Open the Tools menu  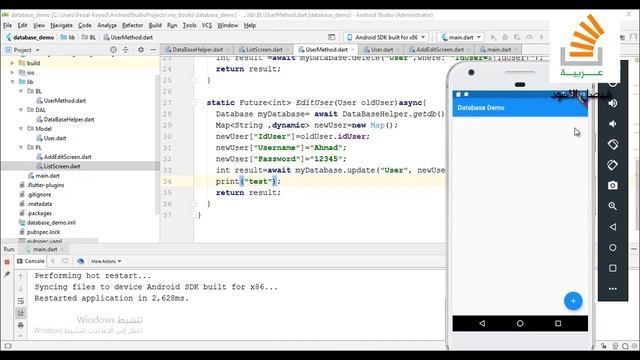pos(189,25)
